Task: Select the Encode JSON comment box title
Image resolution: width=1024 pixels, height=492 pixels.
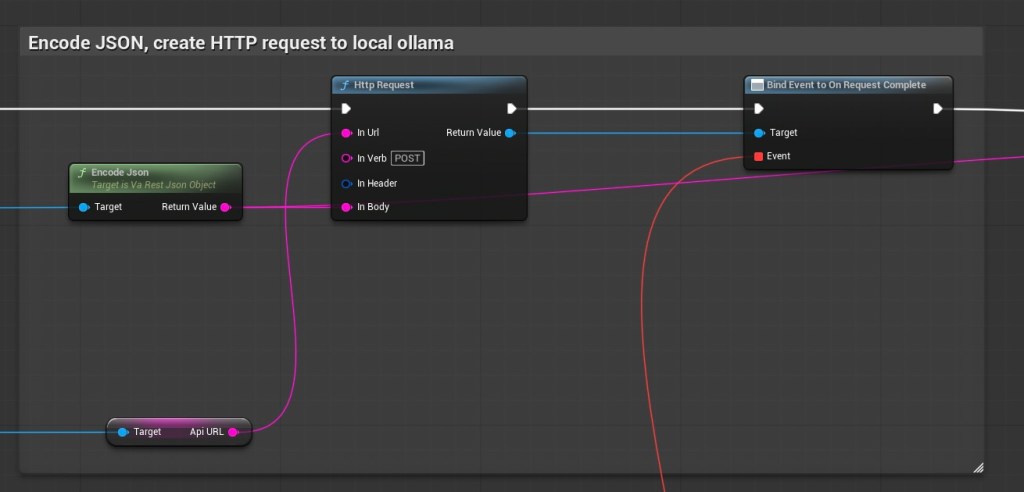Action: (x=241, y=43)
